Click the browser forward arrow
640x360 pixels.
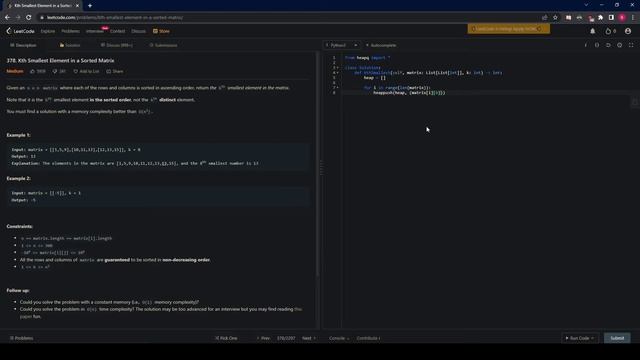(x=18, y=18)
